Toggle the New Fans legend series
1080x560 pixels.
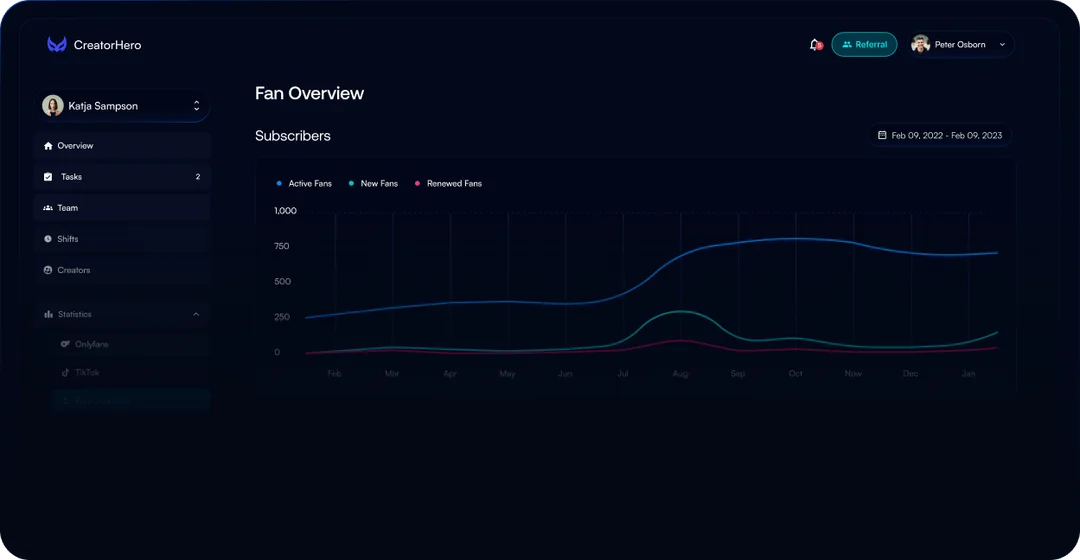click(x=373, y=184)
